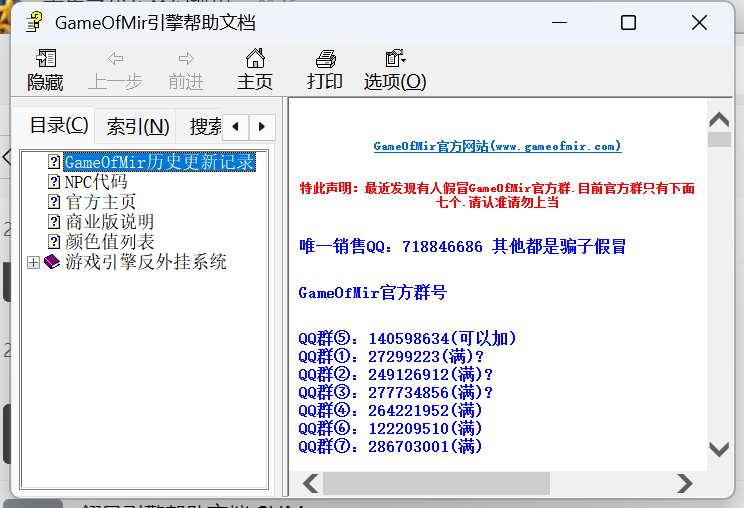Click the Back (上一步) toolbar arrow

pyautogui.click(x=115, y=59)
